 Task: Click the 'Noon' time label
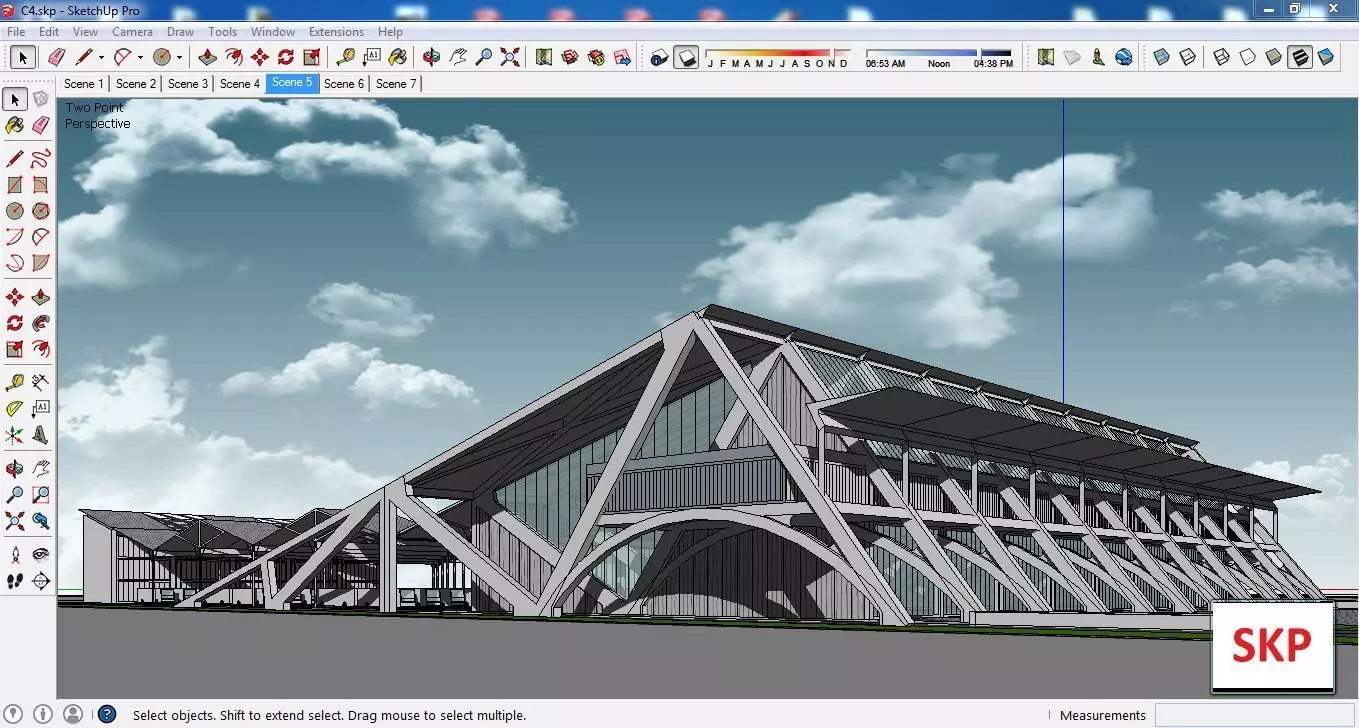tap(939, 64)
